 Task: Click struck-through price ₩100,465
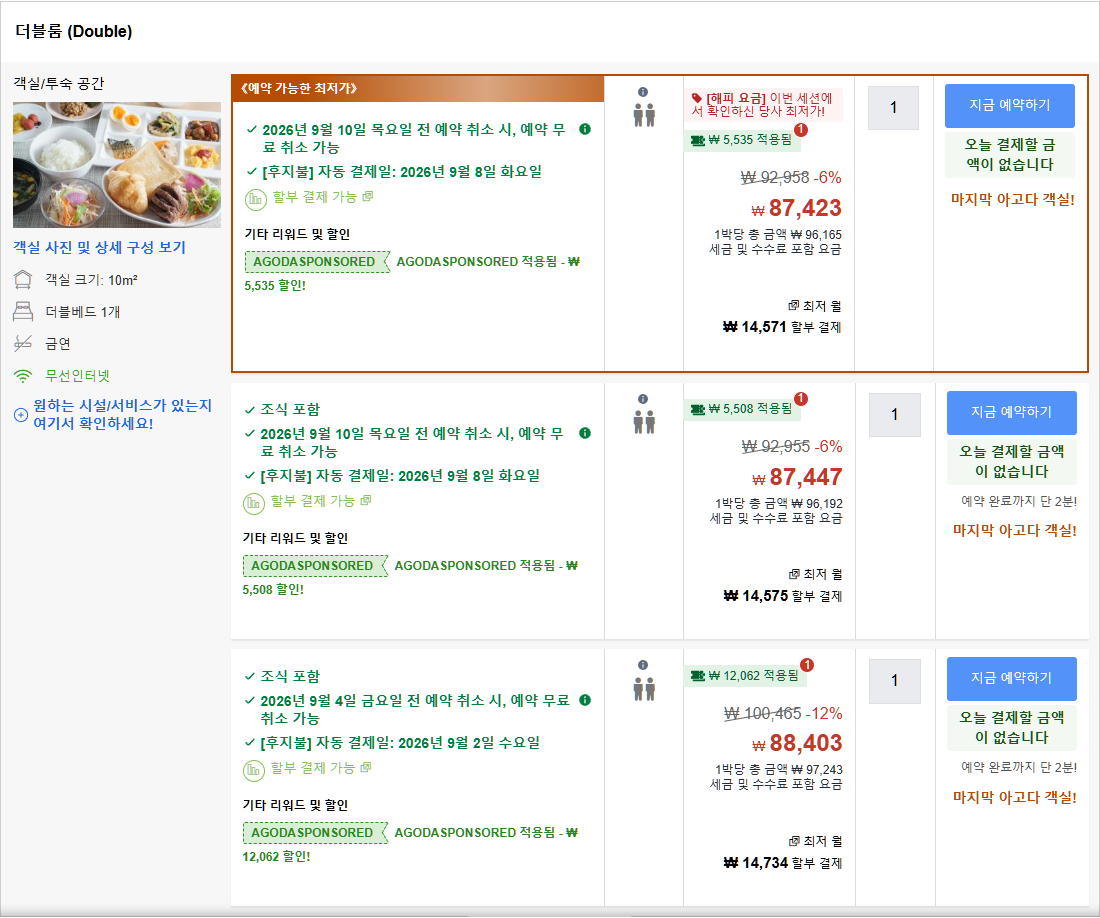point(763,713)
